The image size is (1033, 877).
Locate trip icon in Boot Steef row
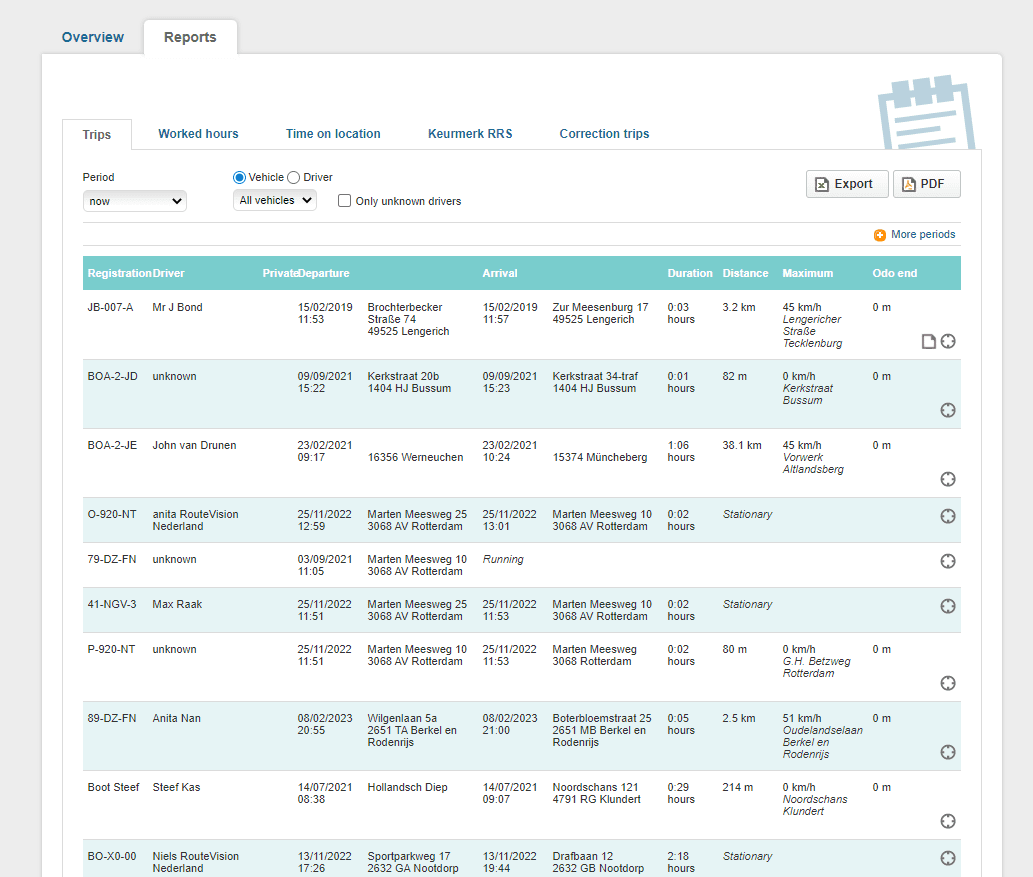point(948,821)
